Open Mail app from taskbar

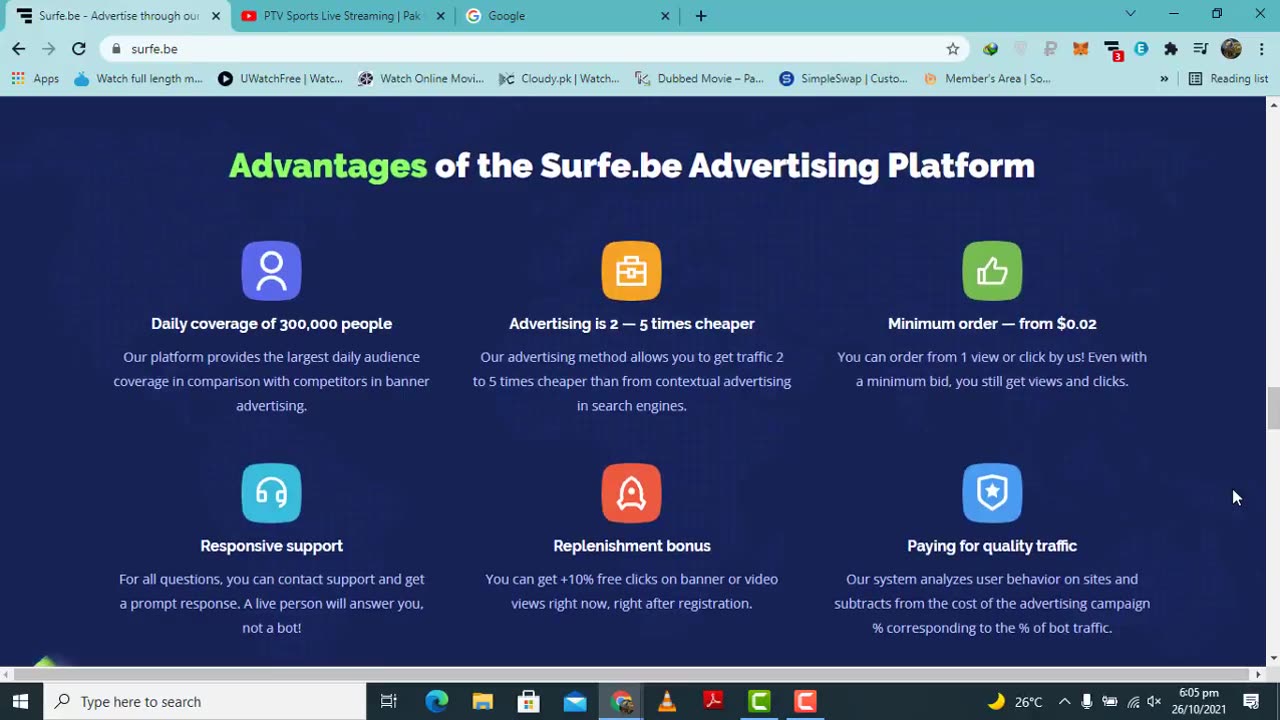click(574, 701)
